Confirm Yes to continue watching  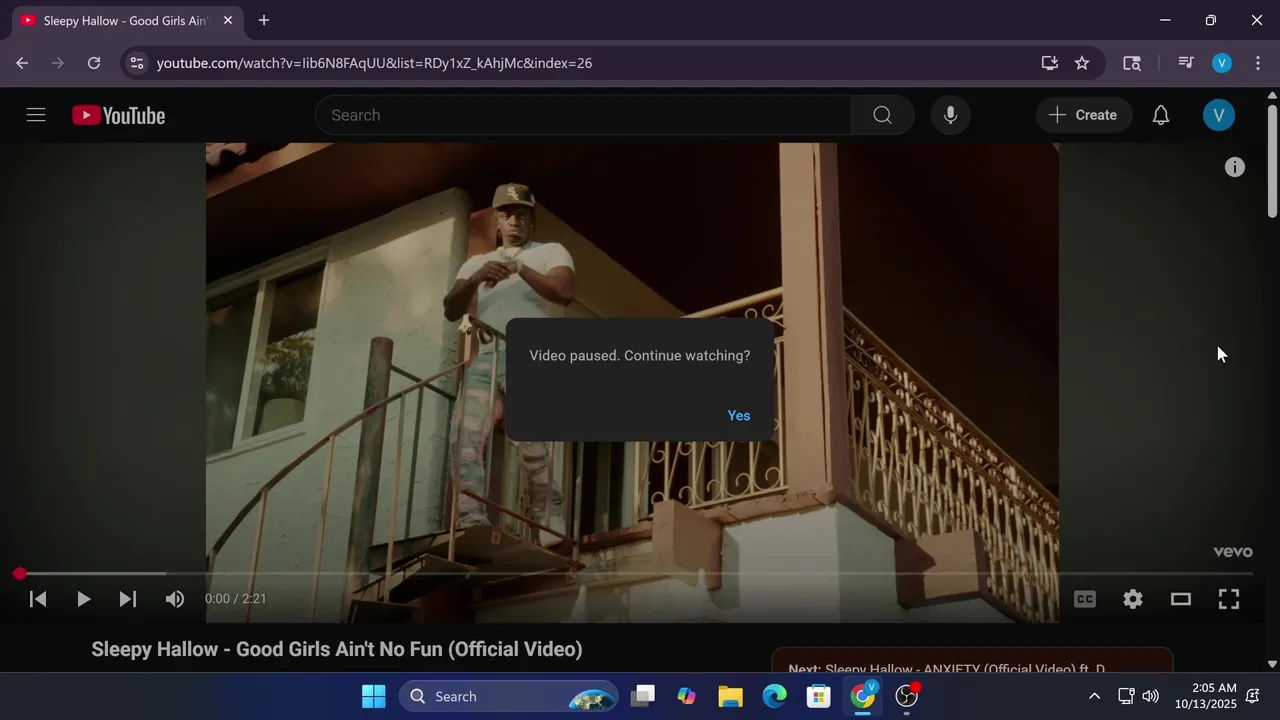739,415
